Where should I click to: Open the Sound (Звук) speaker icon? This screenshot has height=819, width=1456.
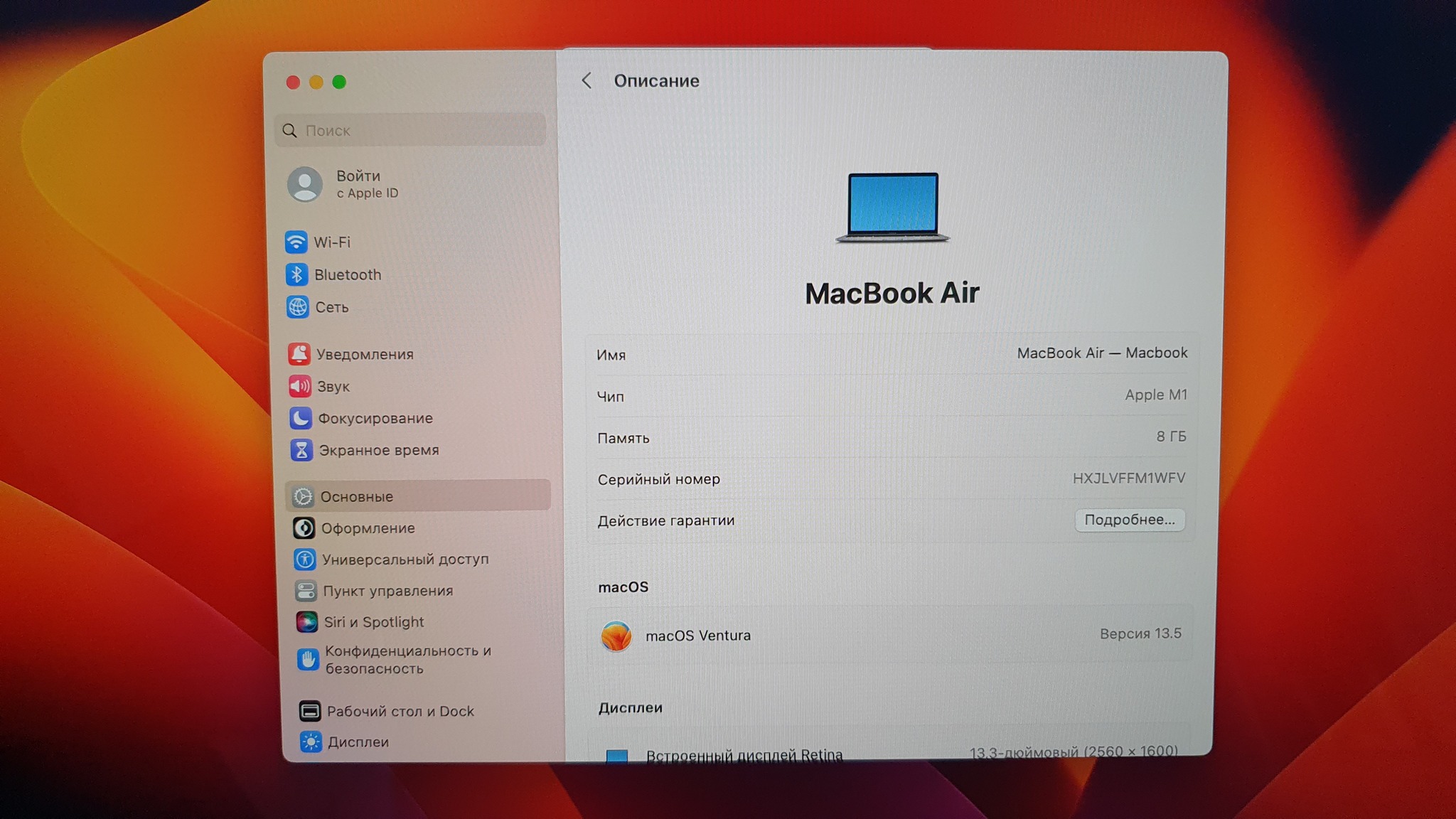pyautogui.click(x=299, y=386)
